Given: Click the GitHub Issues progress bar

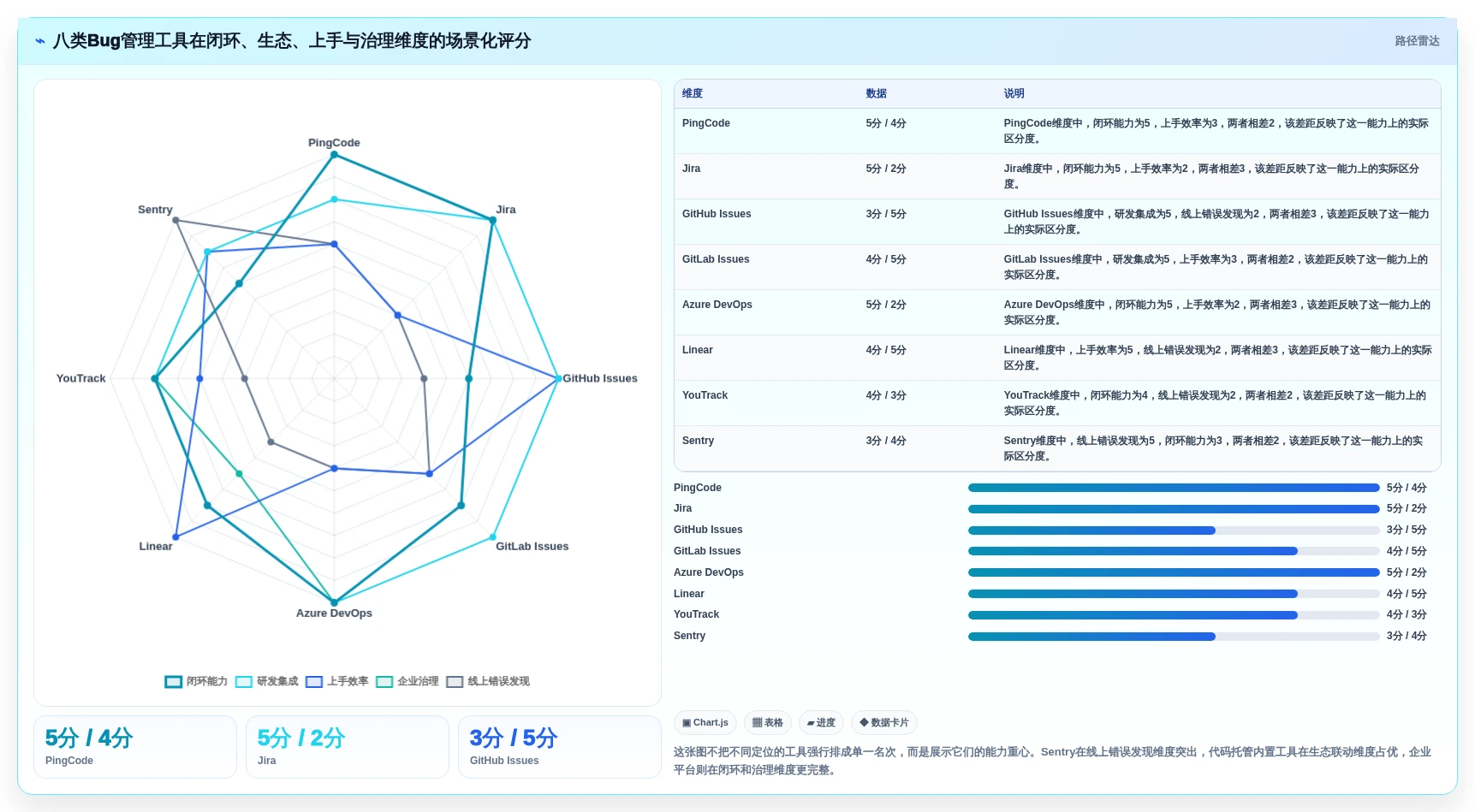Looking at the screenshot, I should (x=1174, y=530).
